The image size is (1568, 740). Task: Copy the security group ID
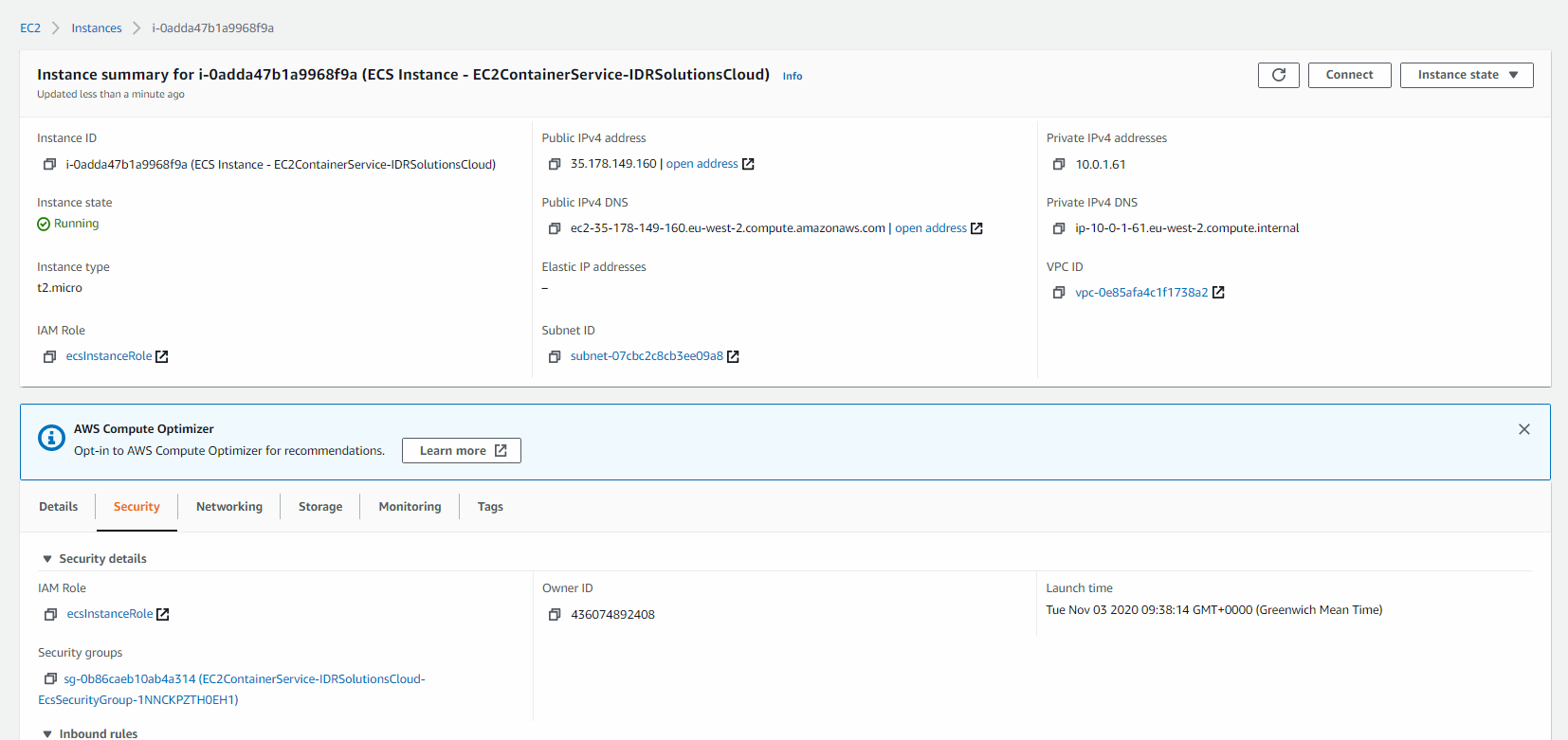pos(50,679)
